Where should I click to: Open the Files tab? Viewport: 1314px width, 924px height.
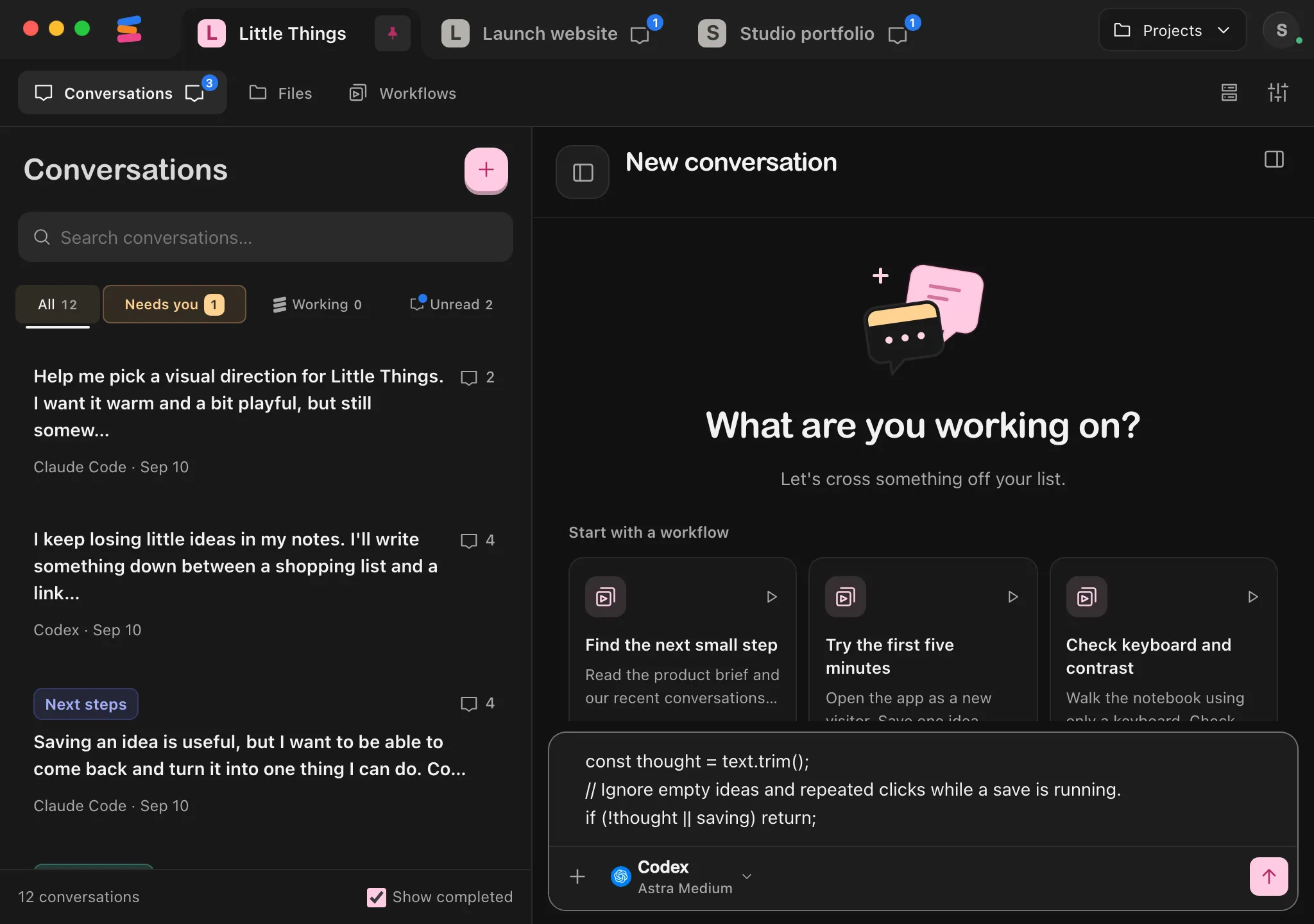[281, 93]
